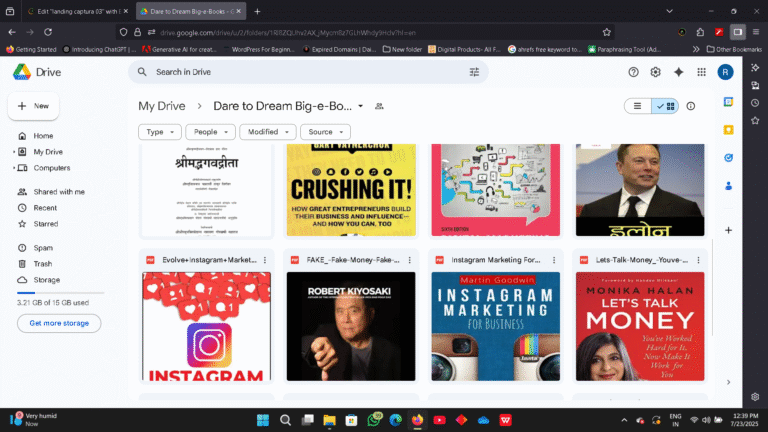
Task: Click the storage usage progress bar
Action: [x=61, y=293]
